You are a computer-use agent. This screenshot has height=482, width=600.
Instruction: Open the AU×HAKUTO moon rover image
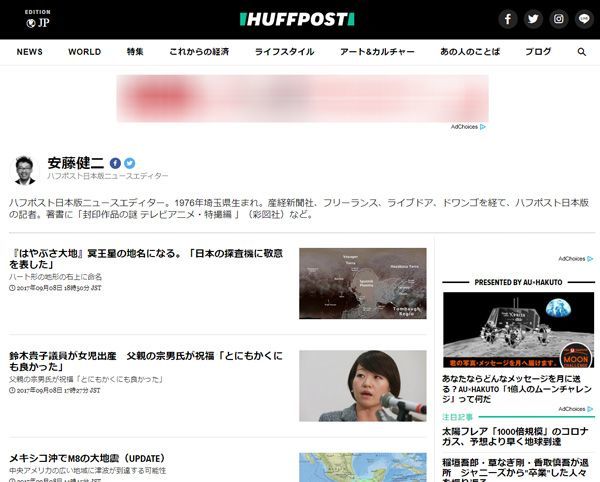tap(518, 330)
